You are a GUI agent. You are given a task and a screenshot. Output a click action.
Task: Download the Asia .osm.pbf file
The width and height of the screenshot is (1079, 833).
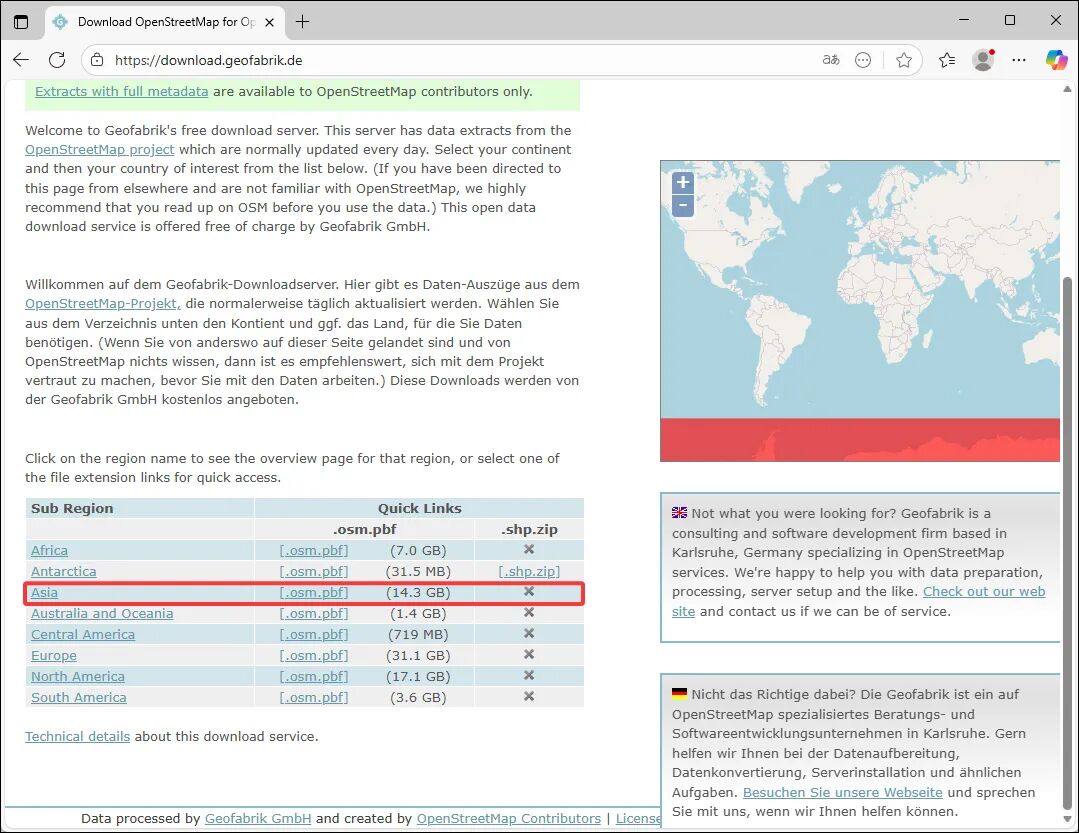tap(314, 592)
